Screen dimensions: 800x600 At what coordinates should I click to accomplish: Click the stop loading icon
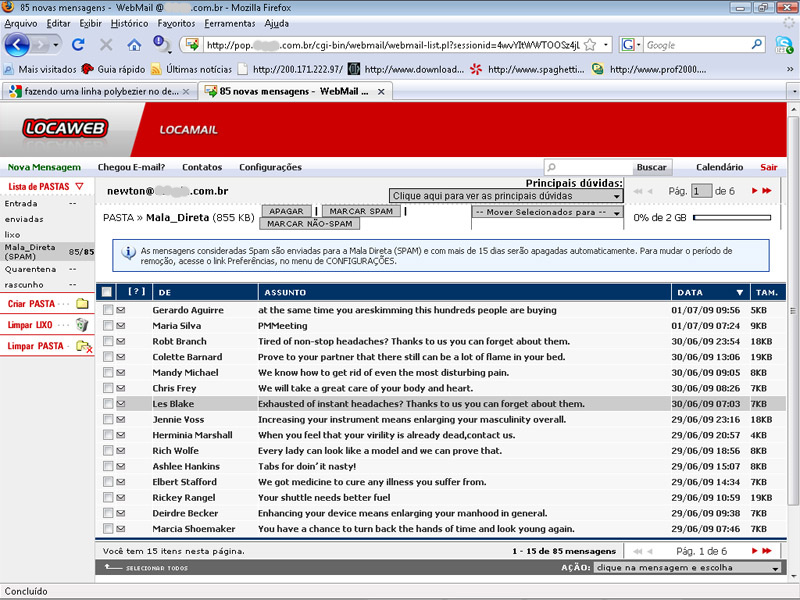pos(106,45)
